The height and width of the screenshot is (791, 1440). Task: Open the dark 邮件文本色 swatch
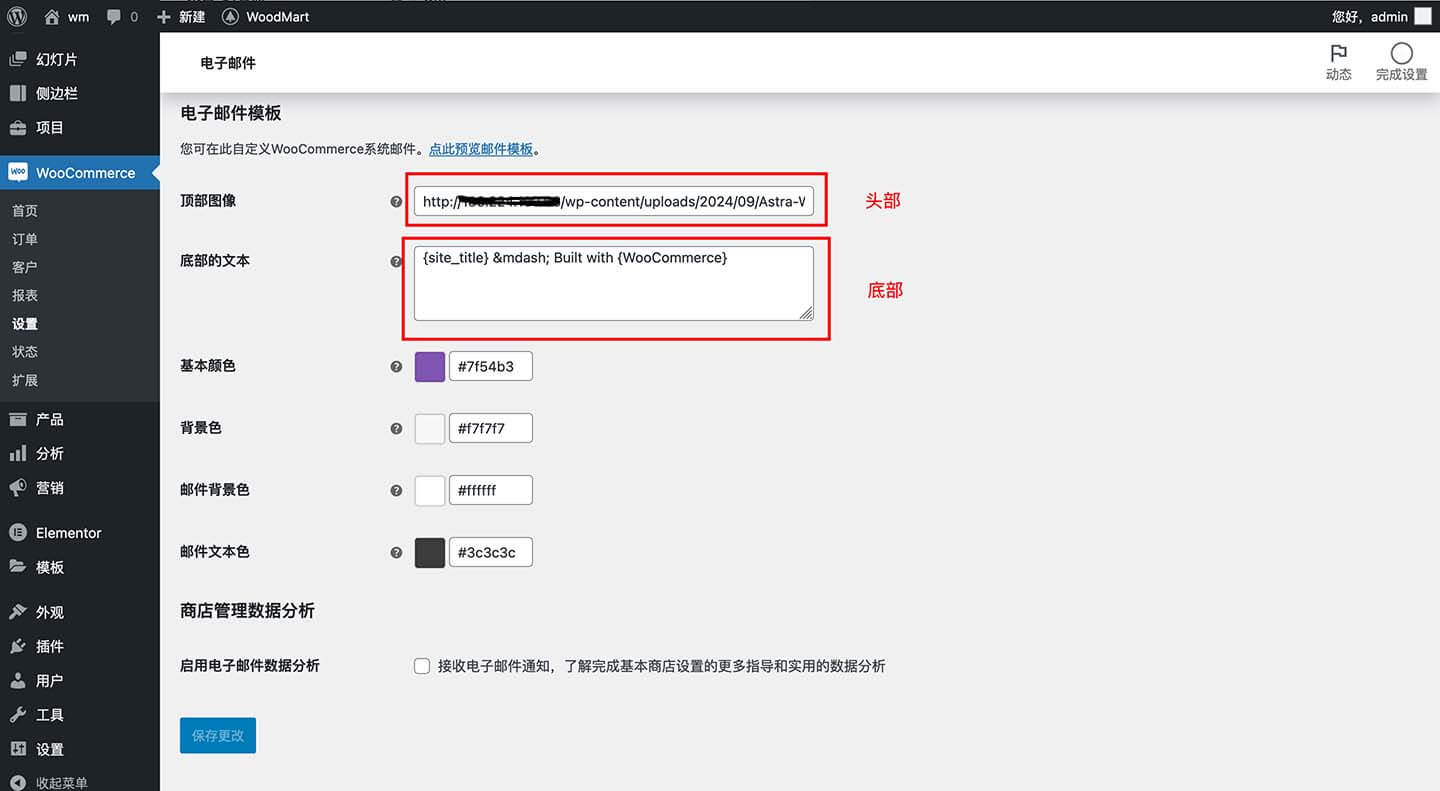pyautogui.click(x=430, y=553)
